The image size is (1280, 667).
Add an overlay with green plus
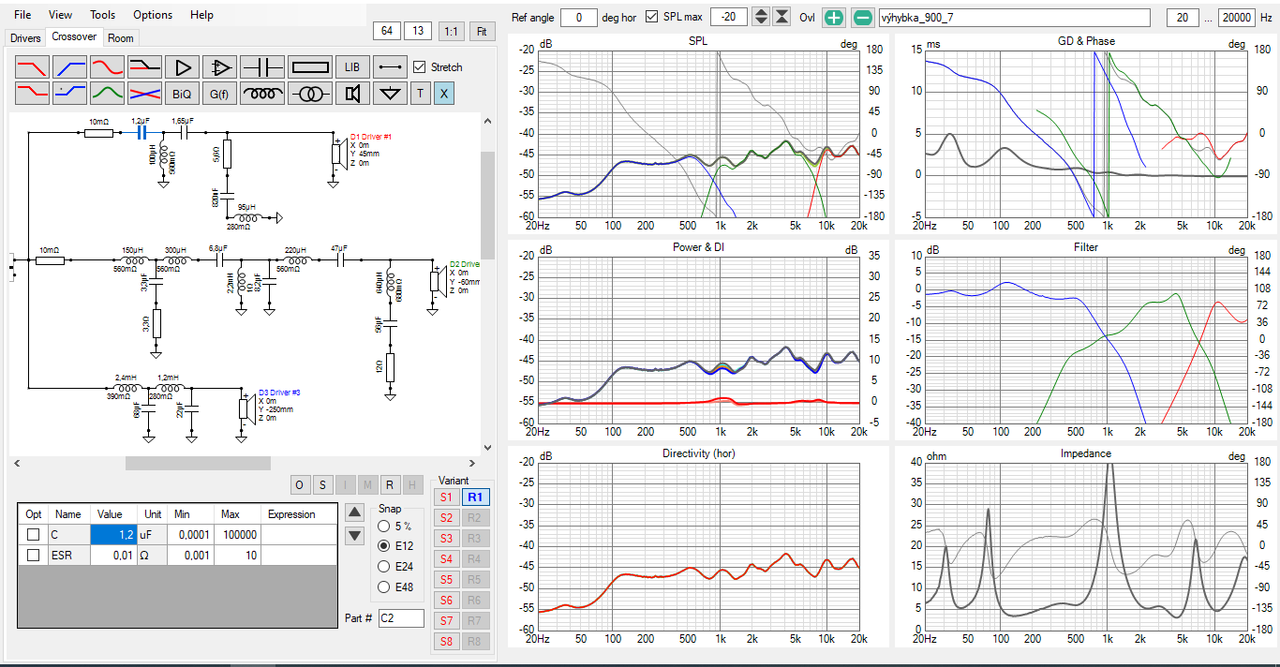(x=834, y=18)
